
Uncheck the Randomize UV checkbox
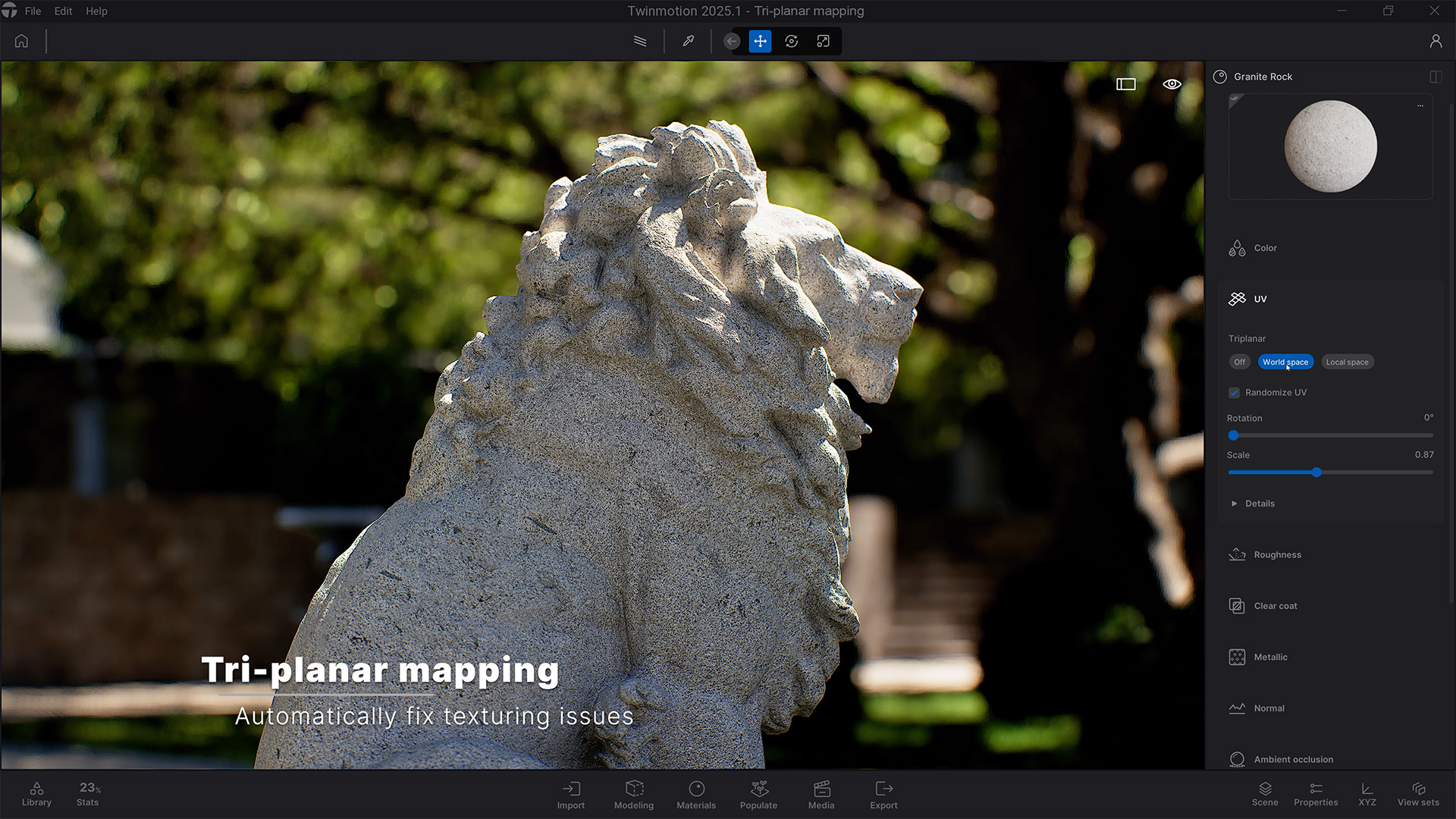click(x=1234, y=392)
